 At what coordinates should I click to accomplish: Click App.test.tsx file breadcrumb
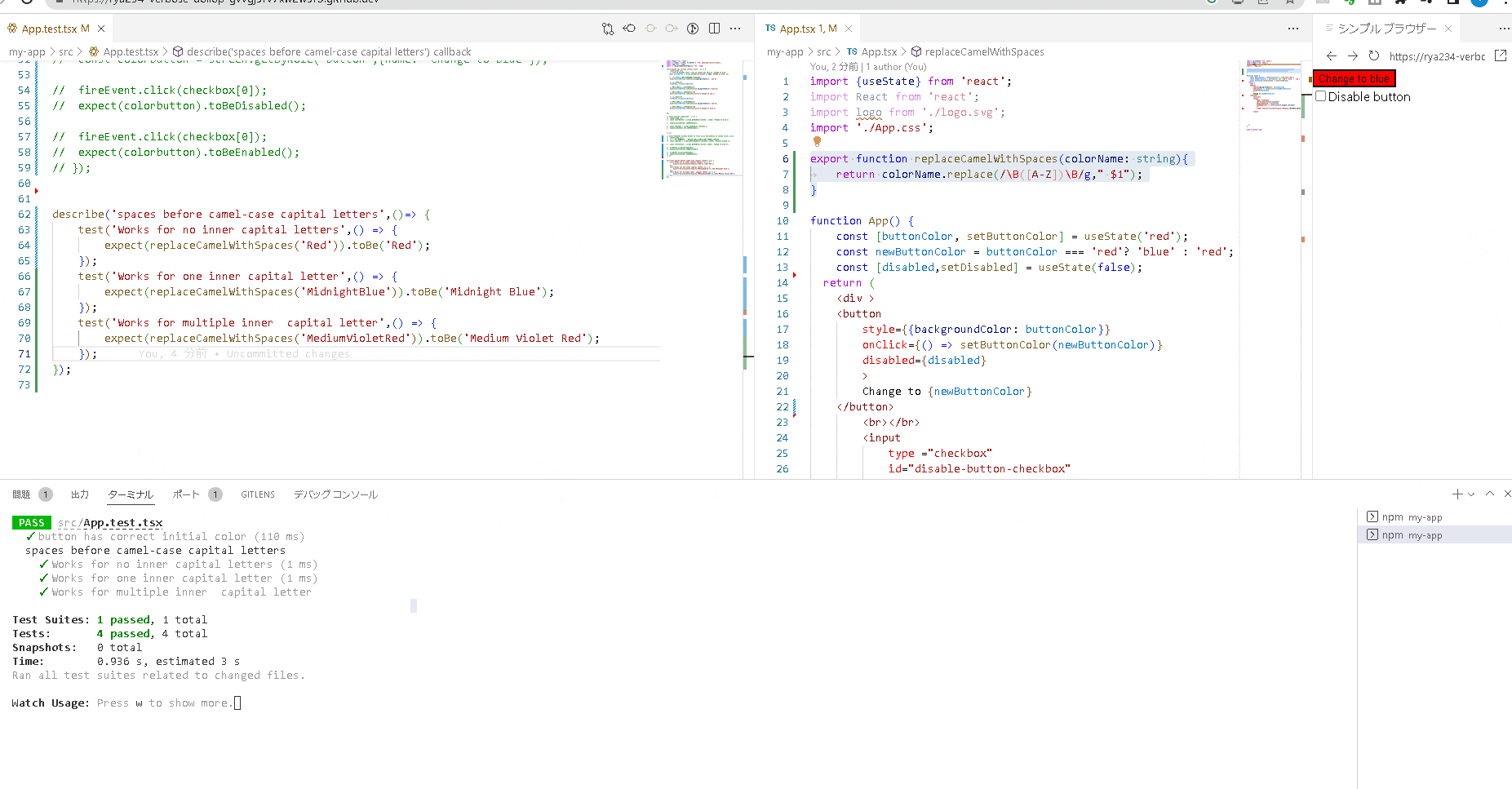pos(131,52)
